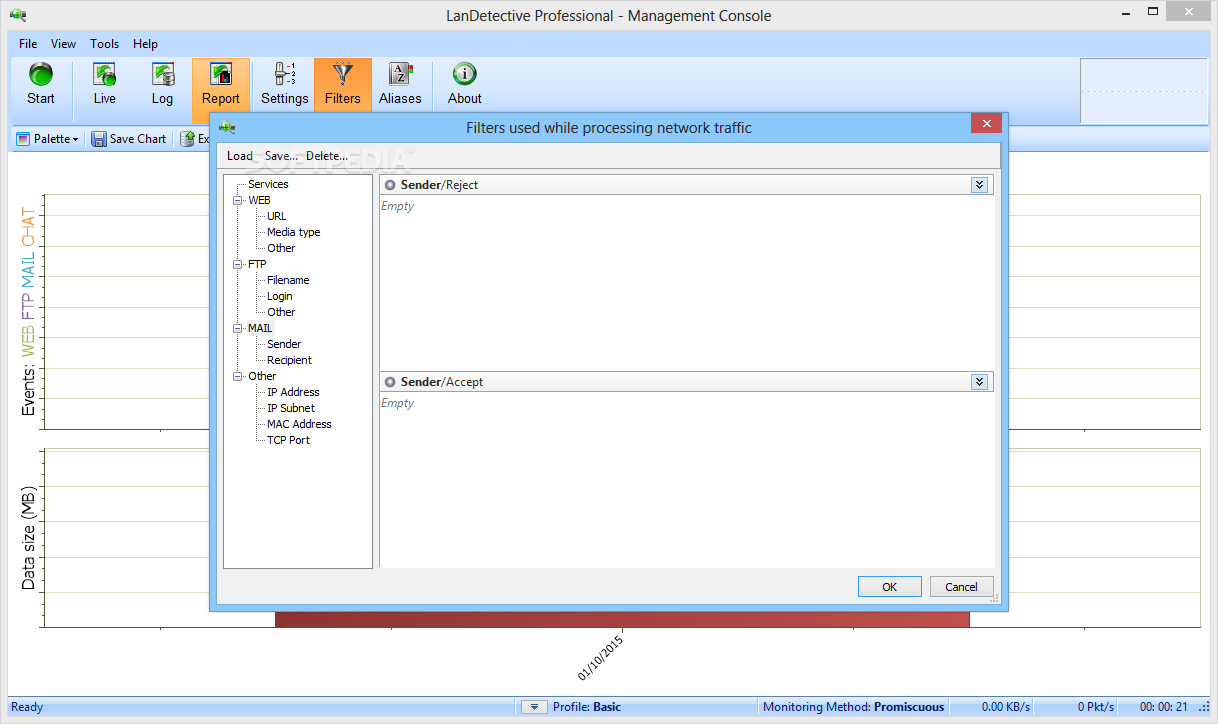Click the Sender/Accept empty list area
Image resolution: width=1218 pixels, height=724 pixels.
pyautogui.click(x=687, y=479)
